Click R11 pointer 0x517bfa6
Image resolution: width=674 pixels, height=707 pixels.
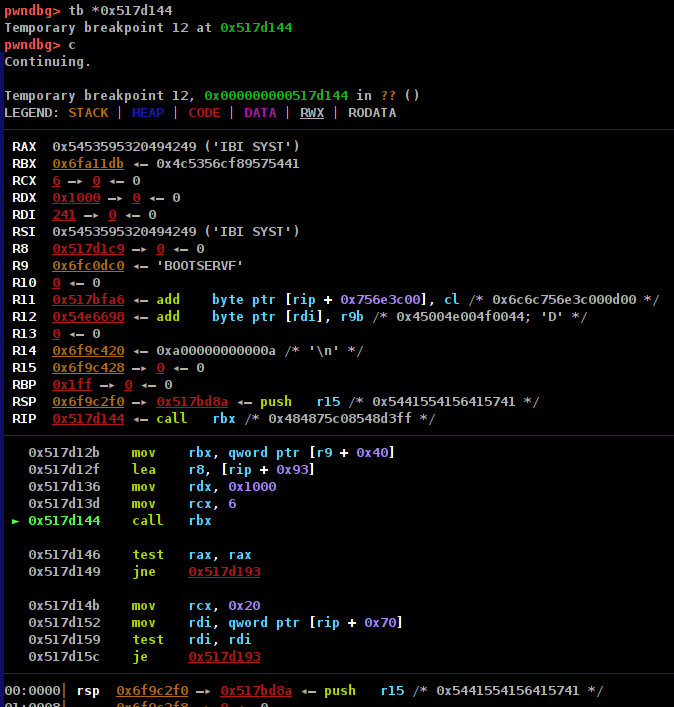click(x=88, y=300)
